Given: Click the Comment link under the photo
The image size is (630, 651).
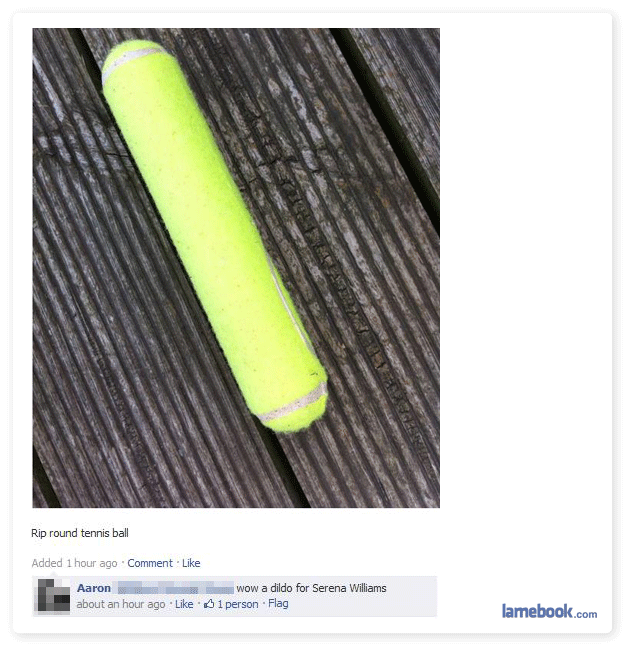Looking at the screenshot, I should coord(150,563).
